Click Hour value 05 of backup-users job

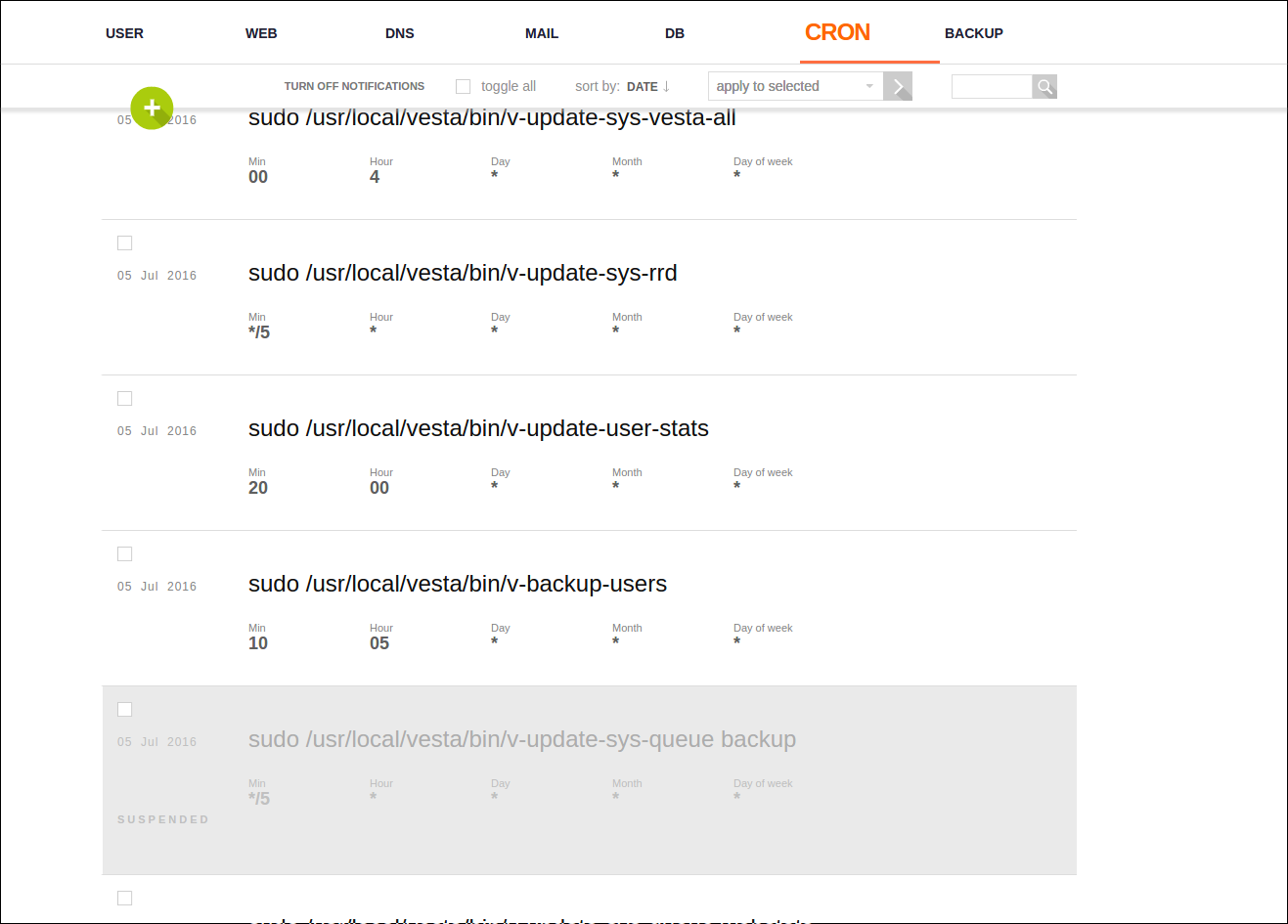coord(379,643)
